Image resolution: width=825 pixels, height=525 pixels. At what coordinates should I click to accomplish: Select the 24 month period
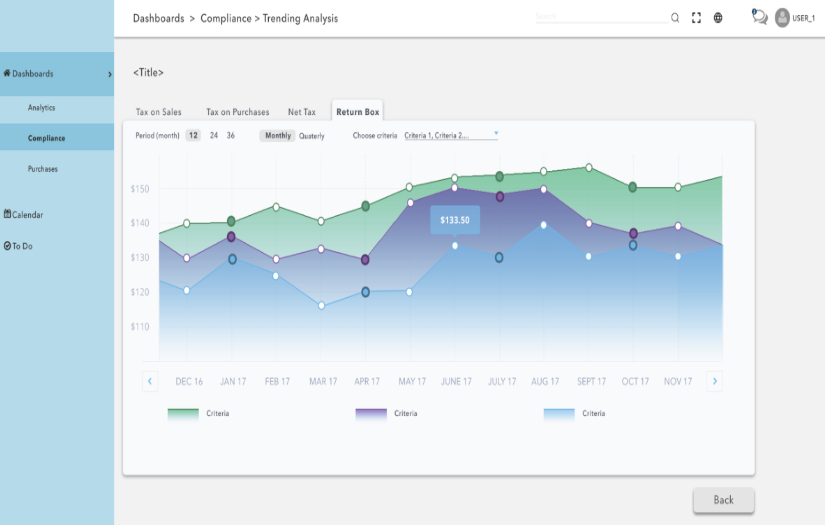pyautogui.click(x=214, y=136)
